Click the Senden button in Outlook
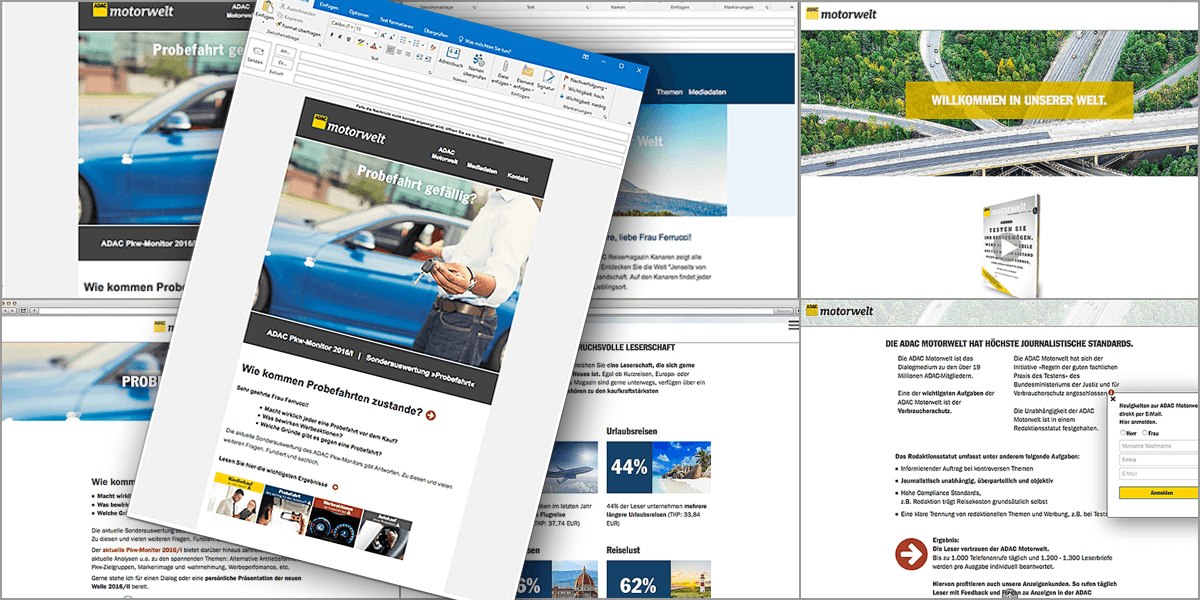The width and height of the screenshot is (1200, 600). click(x=257, y=56)
